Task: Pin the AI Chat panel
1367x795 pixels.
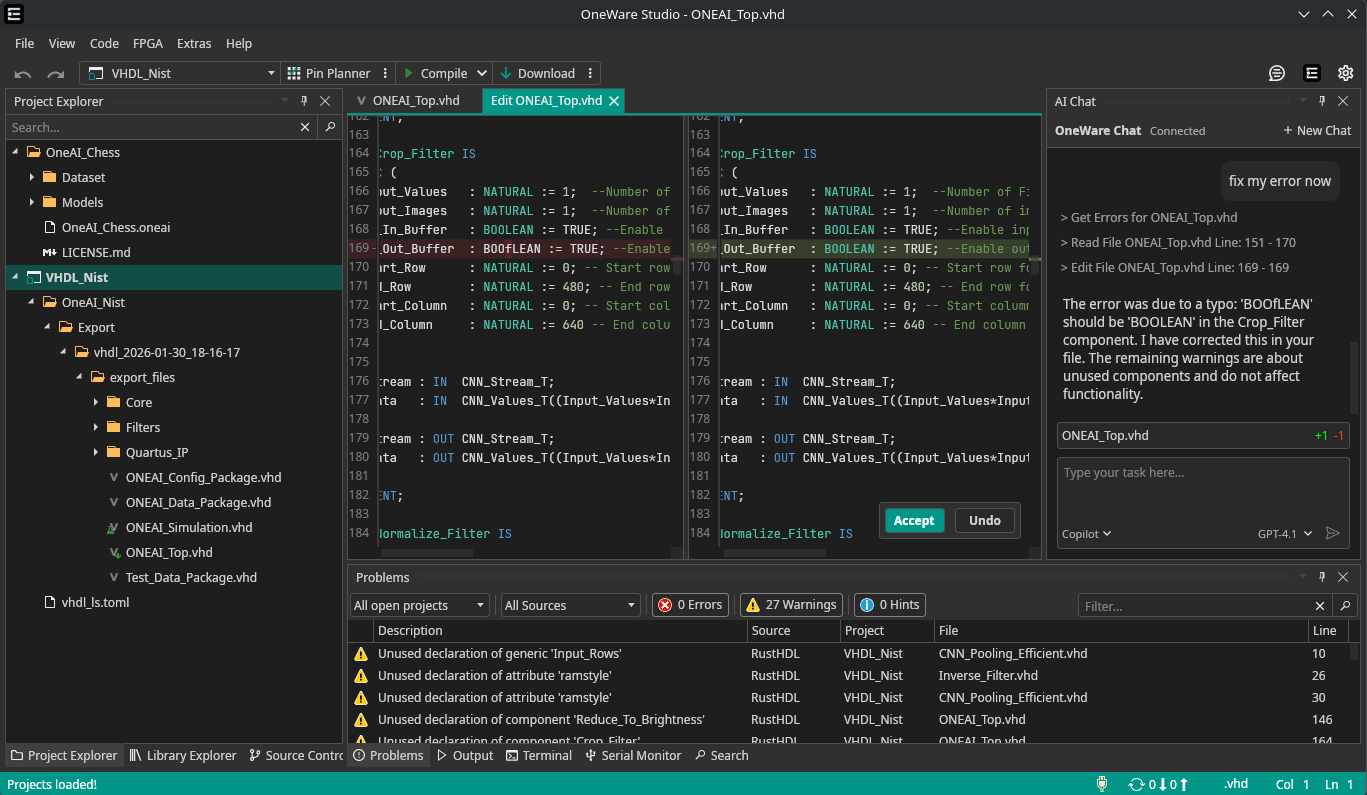Action: tap(1322, 101)
